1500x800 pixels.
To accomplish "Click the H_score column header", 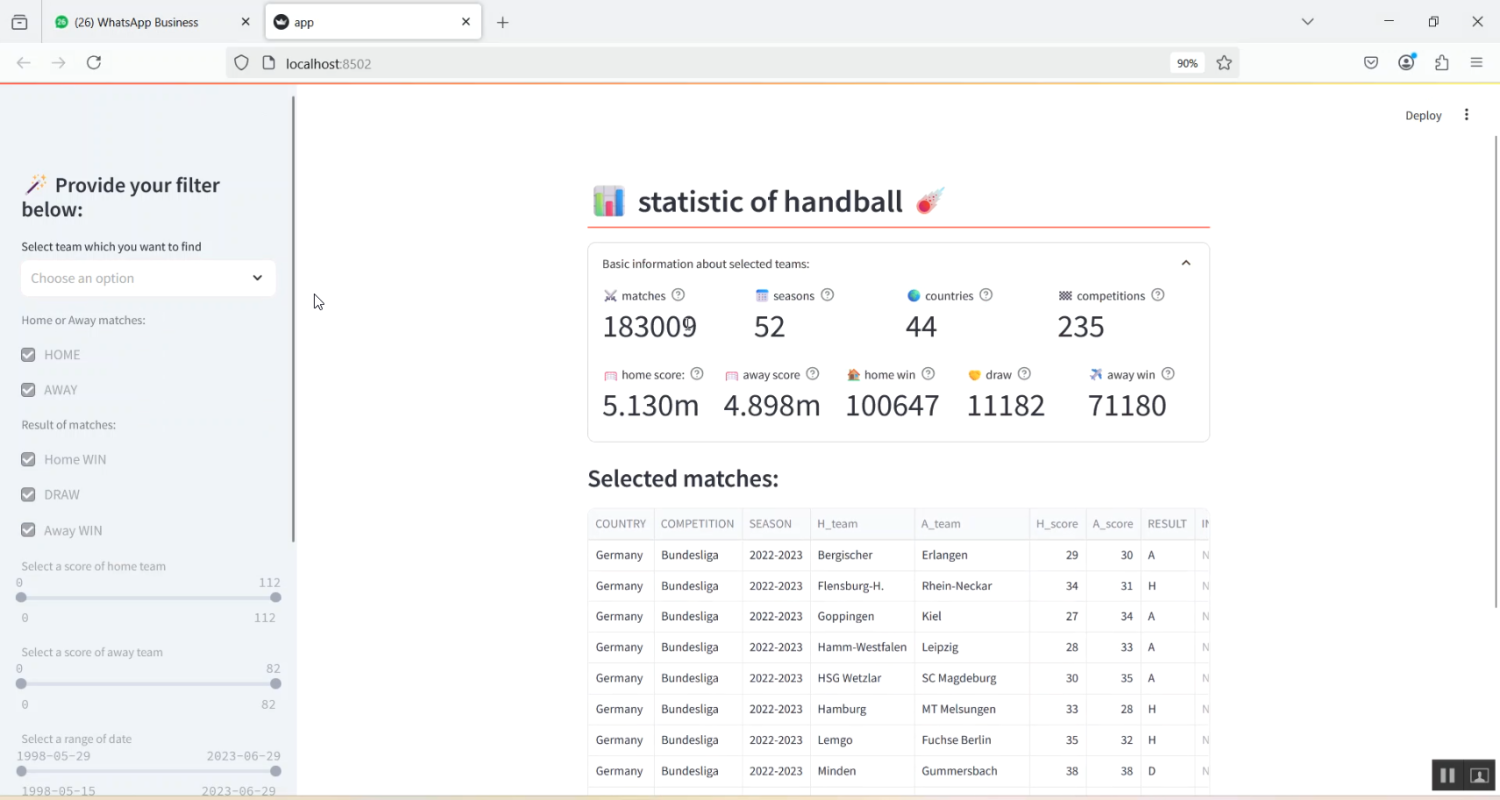I will [1056, 524].
